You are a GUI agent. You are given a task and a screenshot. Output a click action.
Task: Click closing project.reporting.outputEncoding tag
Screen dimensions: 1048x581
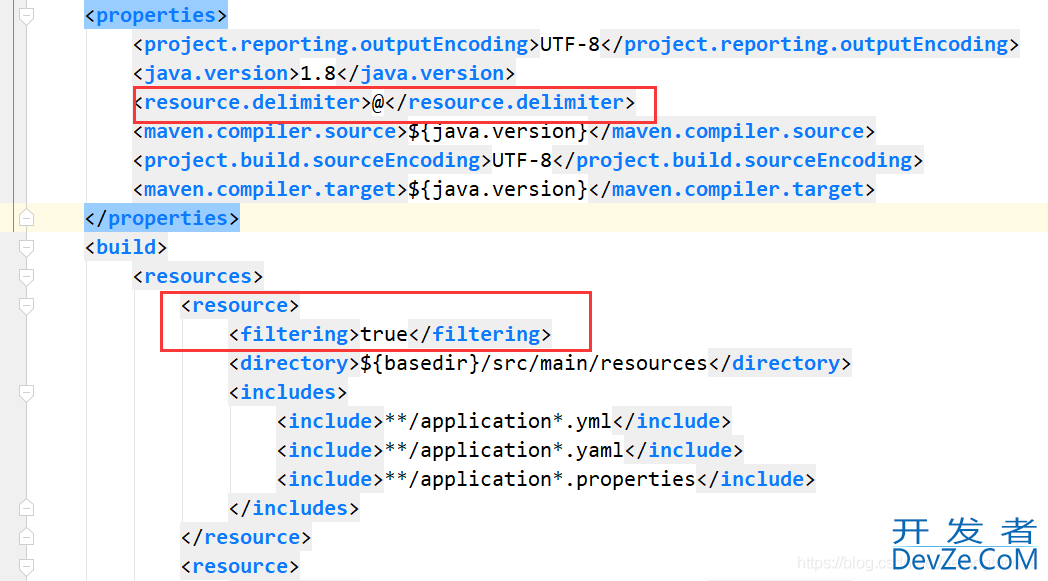(810, 44)
